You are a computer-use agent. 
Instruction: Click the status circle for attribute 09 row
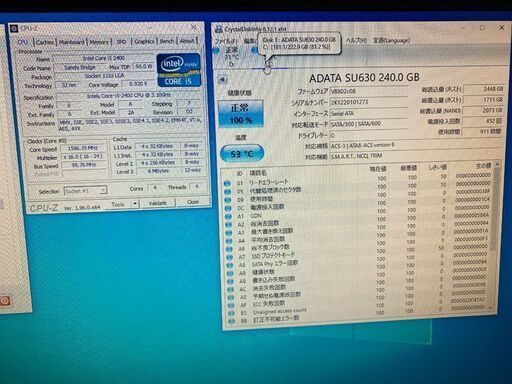(x=228, y=200)
